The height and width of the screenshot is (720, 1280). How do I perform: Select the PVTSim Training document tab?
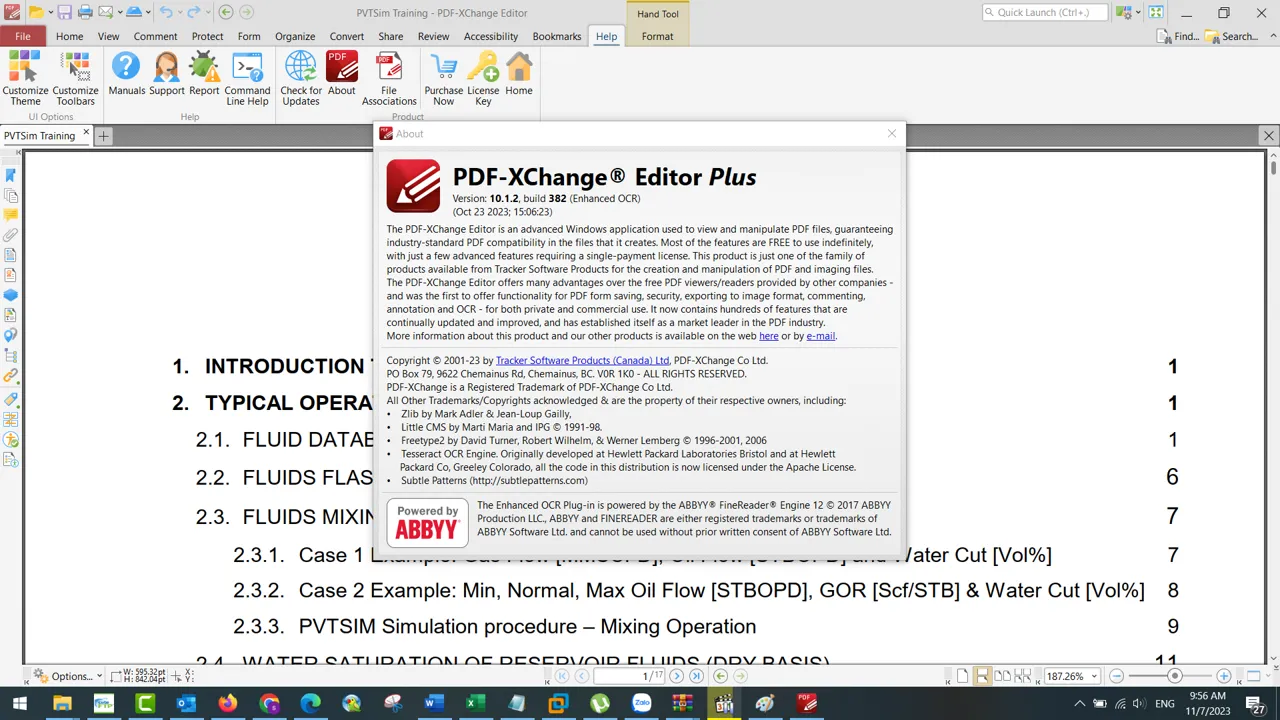(39, 135)
